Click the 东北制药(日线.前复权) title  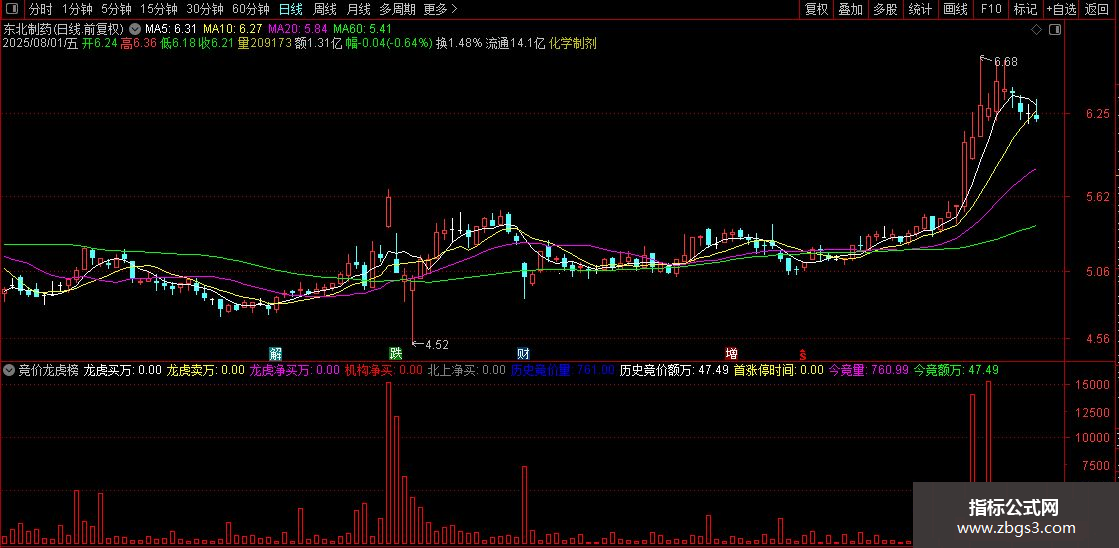64,29
